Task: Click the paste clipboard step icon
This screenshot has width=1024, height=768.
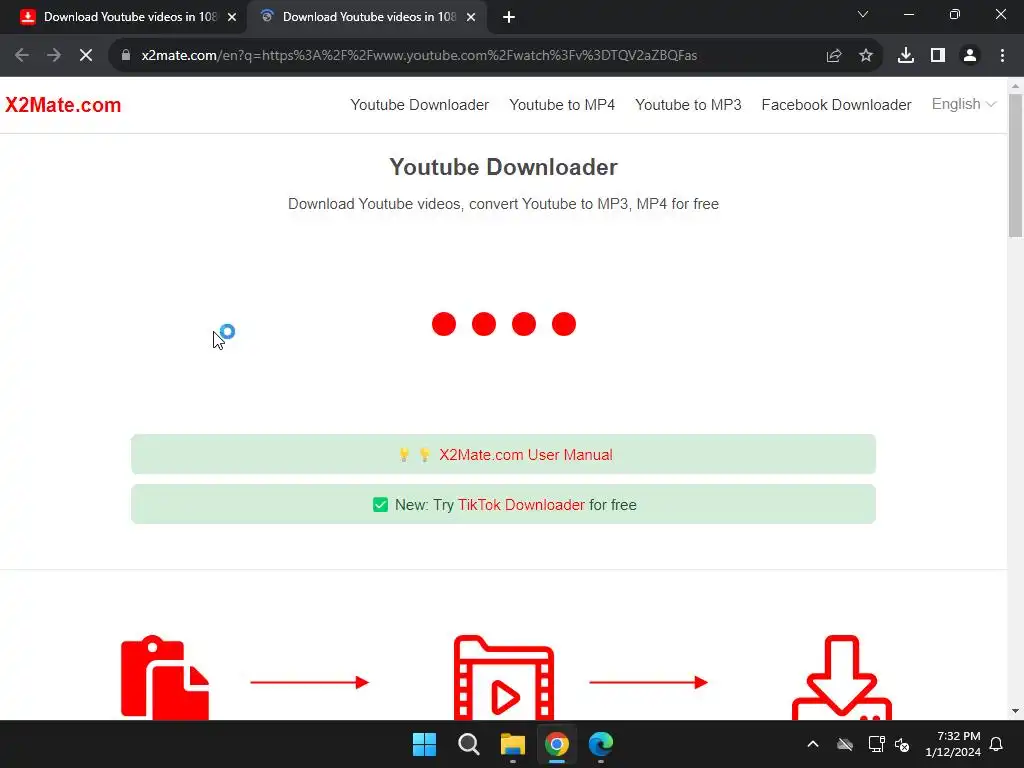Action: (x=165, y=677)
